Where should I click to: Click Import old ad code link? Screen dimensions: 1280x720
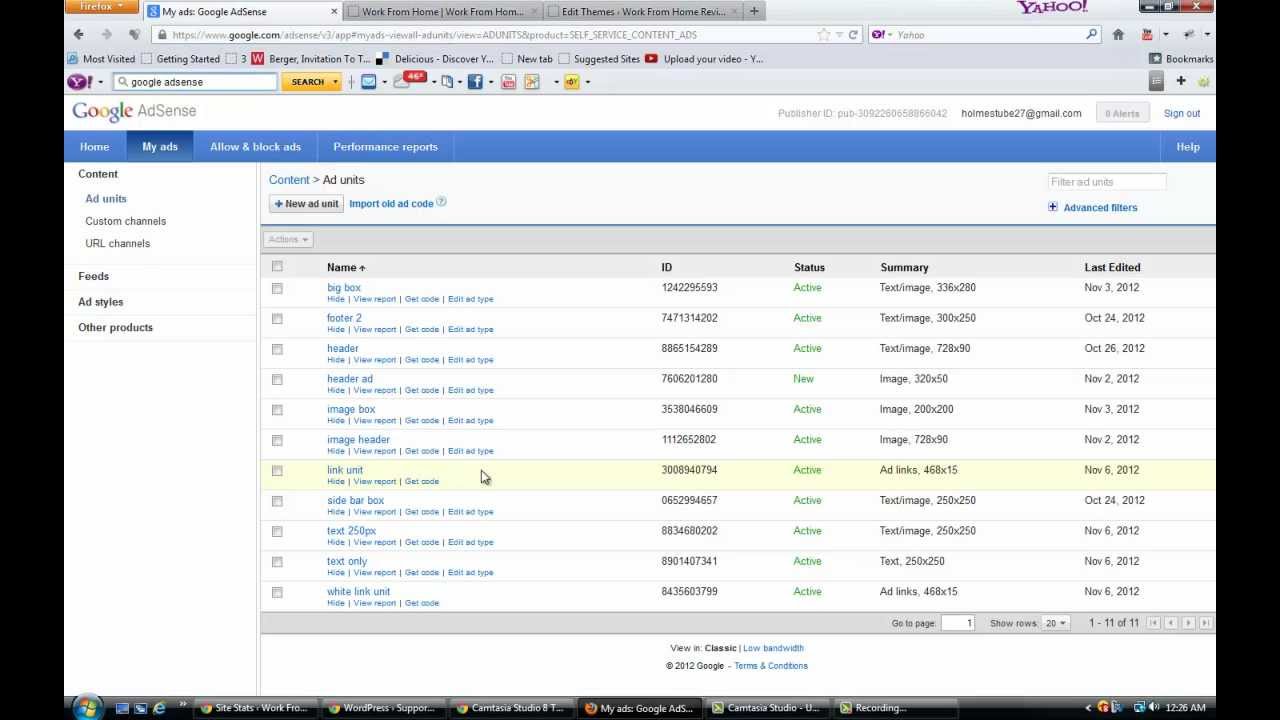click(x=391, y=204)
